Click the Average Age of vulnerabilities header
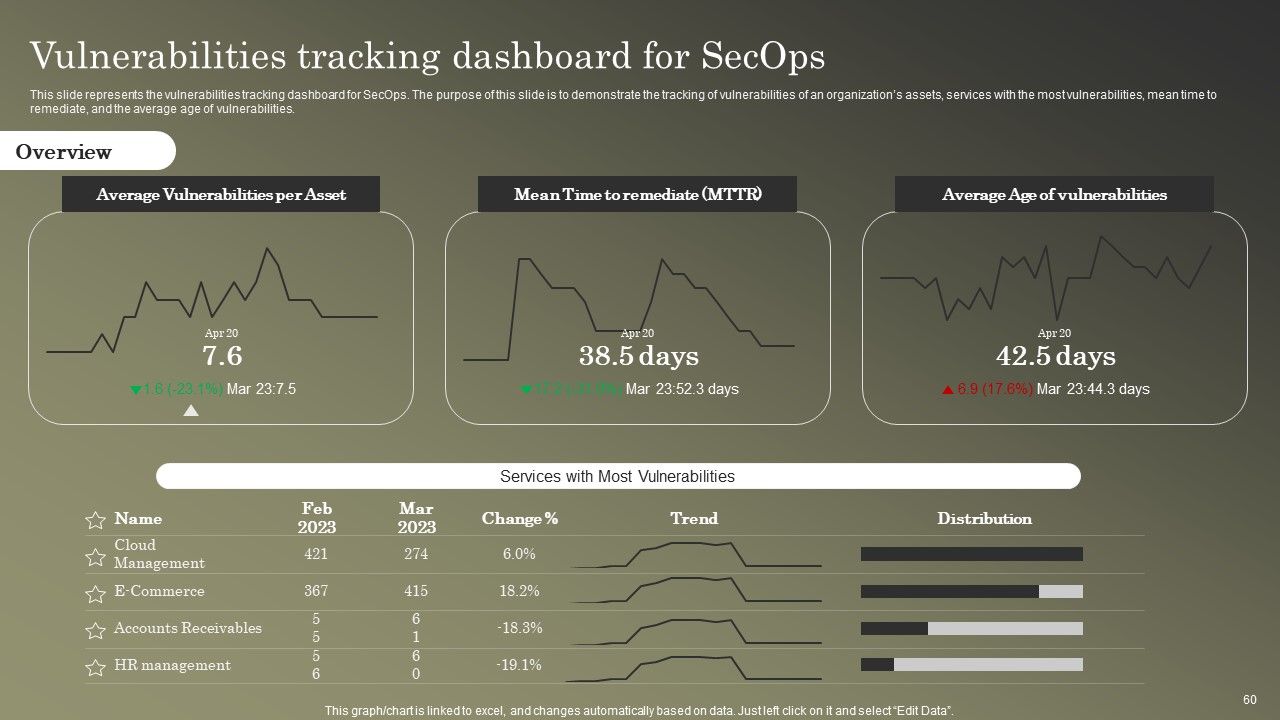Viewport: 1280px width, 720px height. coord(1054,194)
